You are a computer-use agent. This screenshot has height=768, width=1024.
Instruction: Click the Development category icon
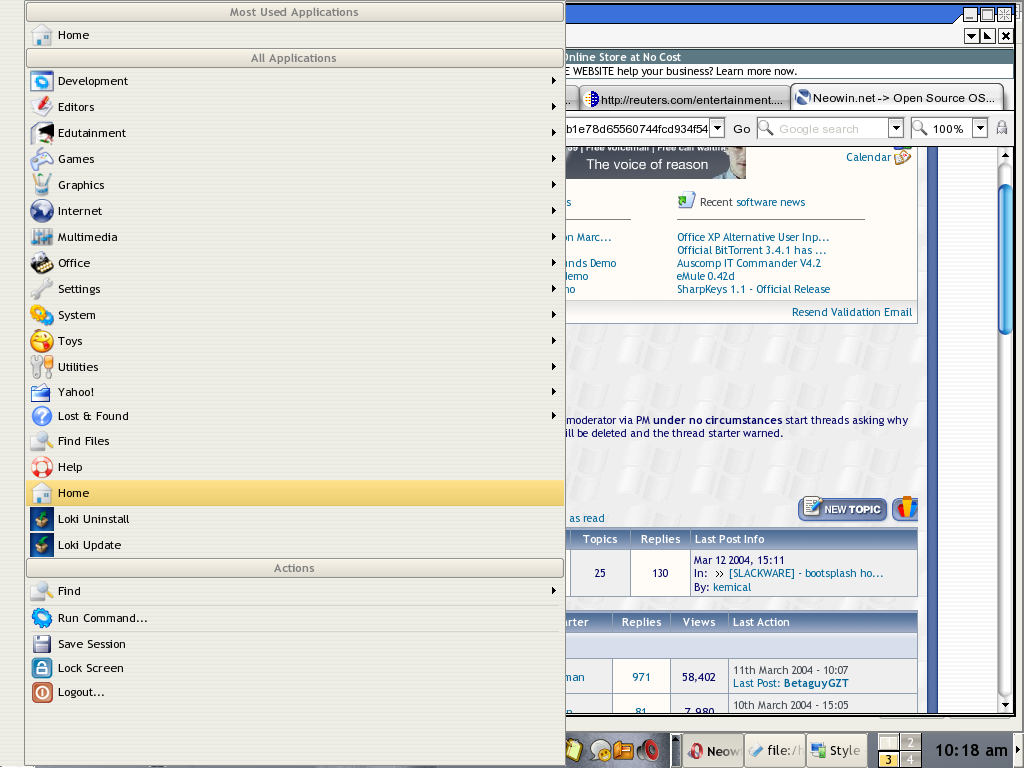42,81
